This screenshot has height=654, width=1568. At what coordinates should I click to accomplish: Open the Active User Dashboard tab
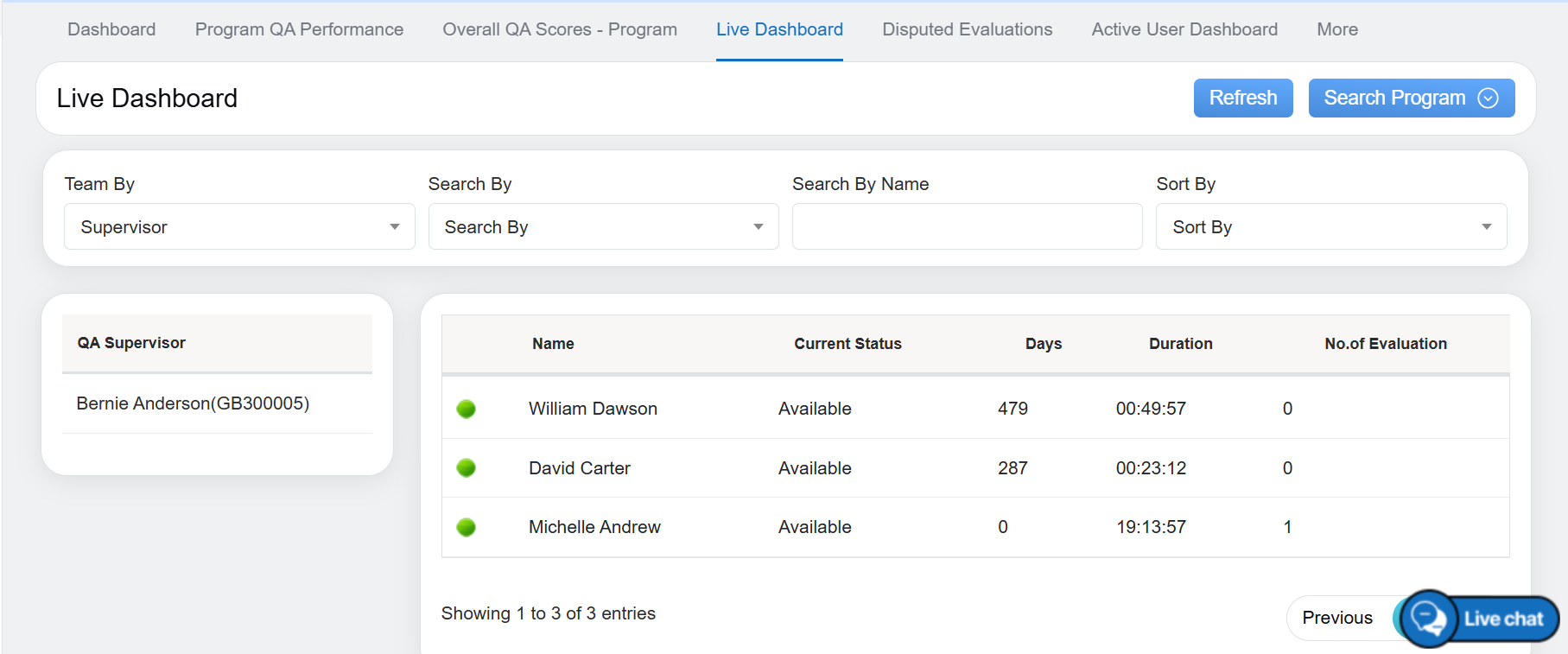[x=1184, y=29]
